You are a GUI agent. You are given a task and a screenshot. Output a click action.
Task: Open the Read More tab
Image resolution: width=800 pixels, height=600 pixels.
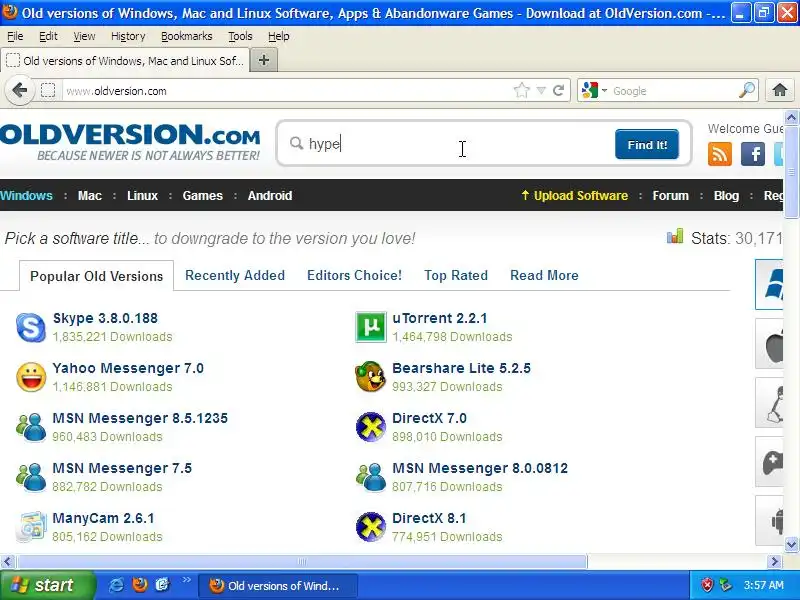544,276
